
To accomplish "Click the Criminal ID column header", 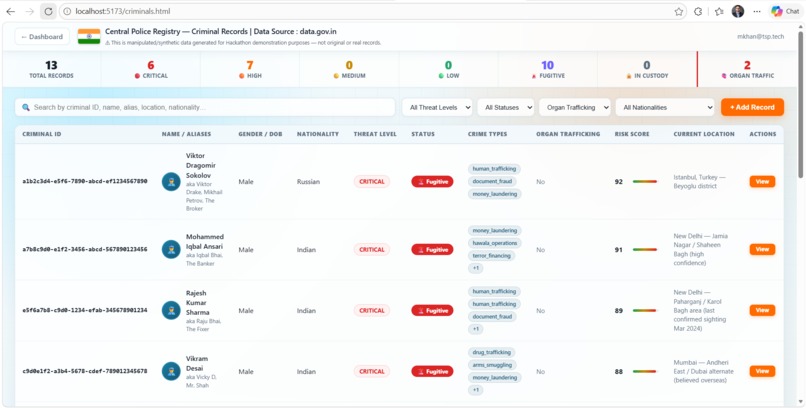I will click(42, 134).
